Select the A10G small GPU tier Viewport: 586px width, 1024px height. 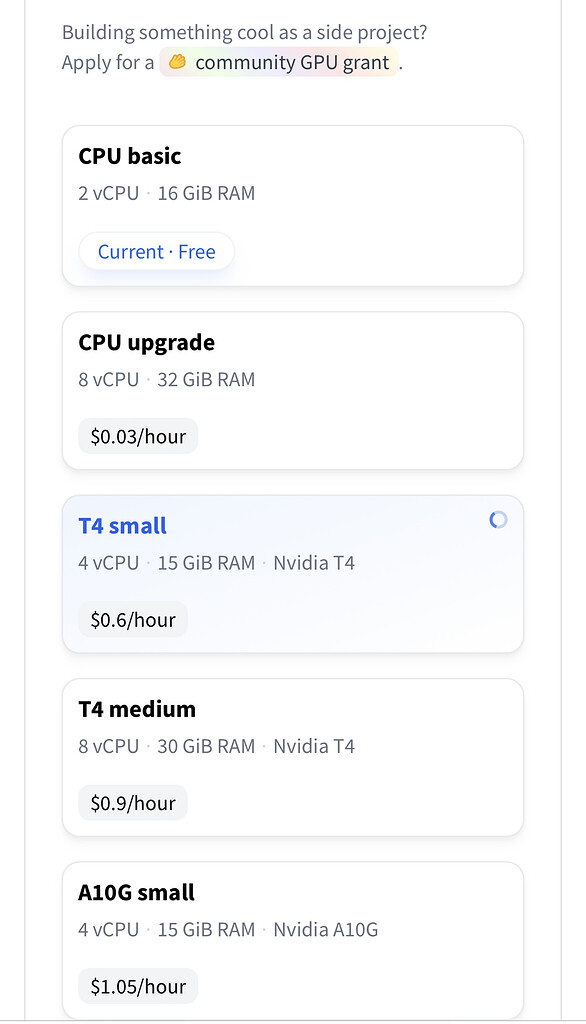tap(291, 940)
